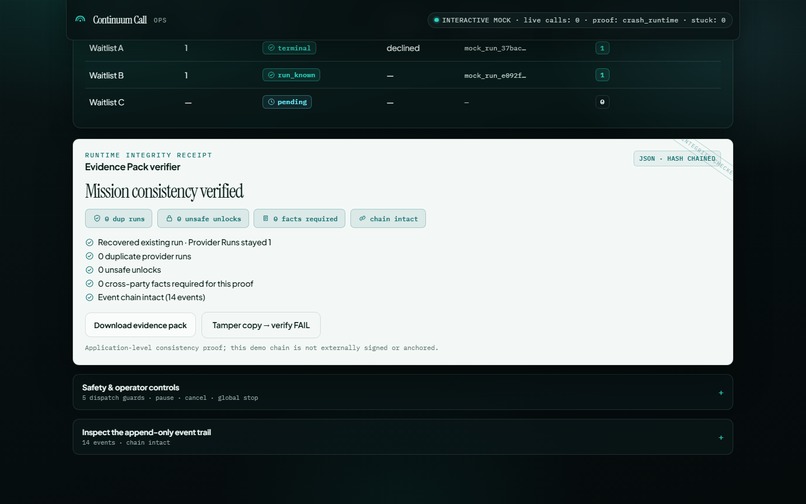
Task: Click the OPS label next to logo
Action: point(160,21)
